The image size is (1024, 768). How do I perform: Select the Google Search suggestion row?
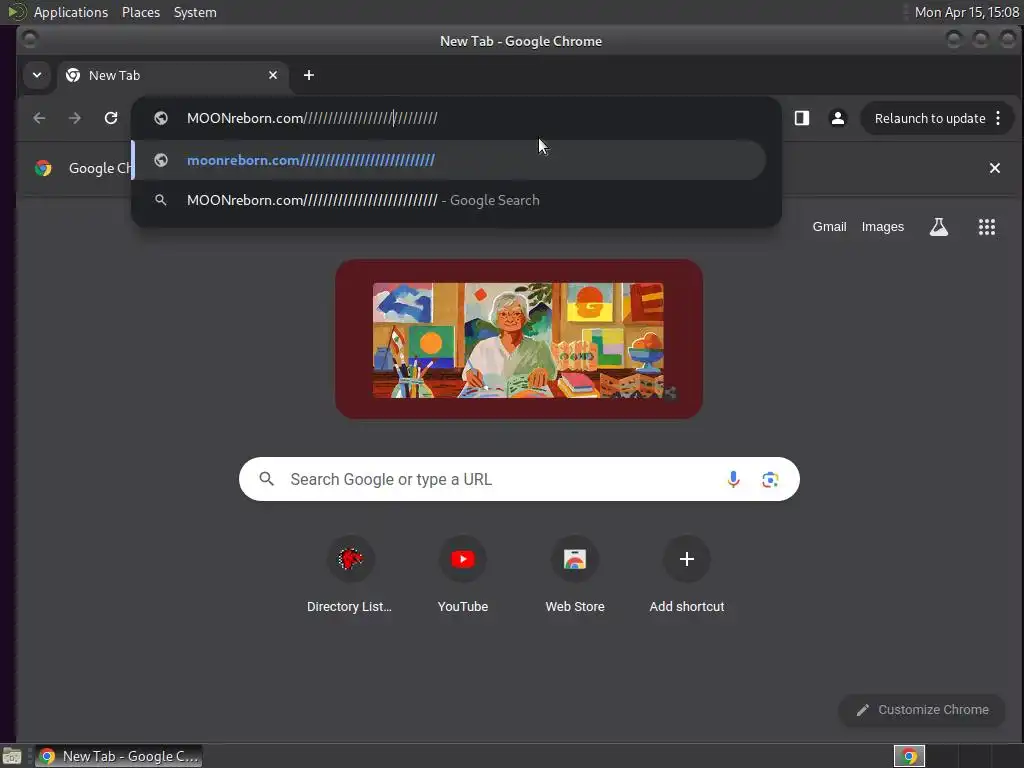coord(449,200)
